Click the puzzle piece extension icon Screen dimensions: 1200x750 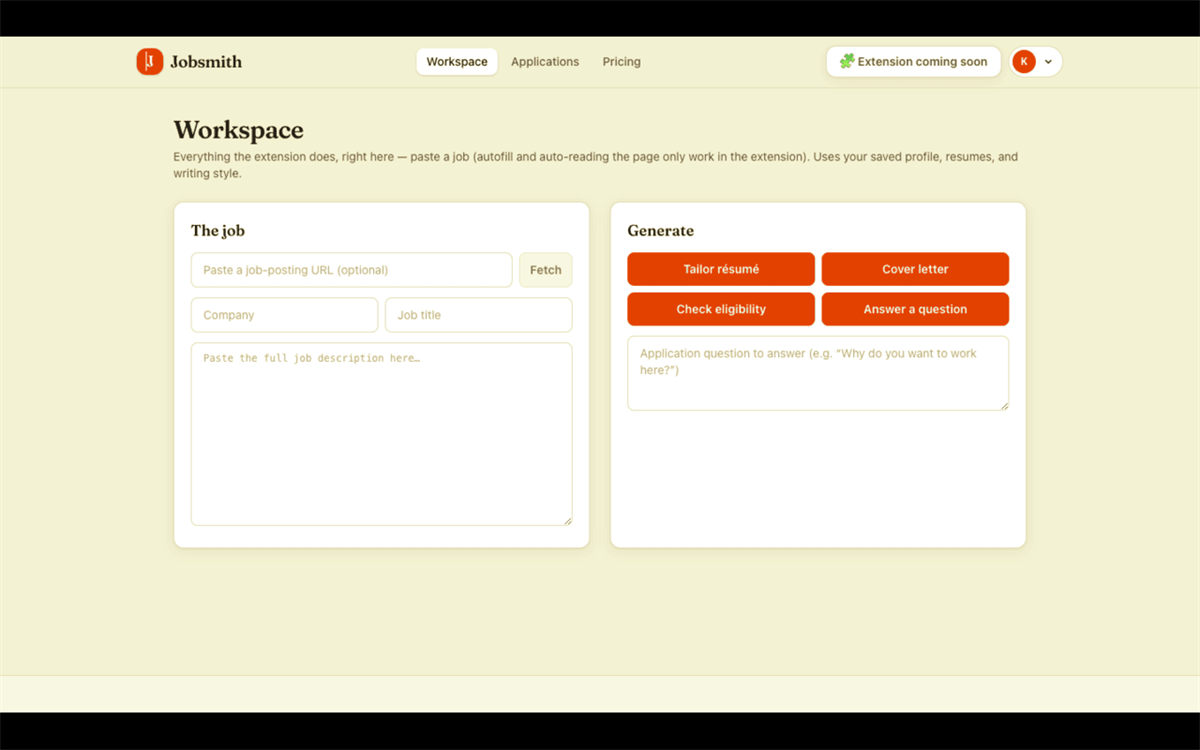[x=847, y=61]
